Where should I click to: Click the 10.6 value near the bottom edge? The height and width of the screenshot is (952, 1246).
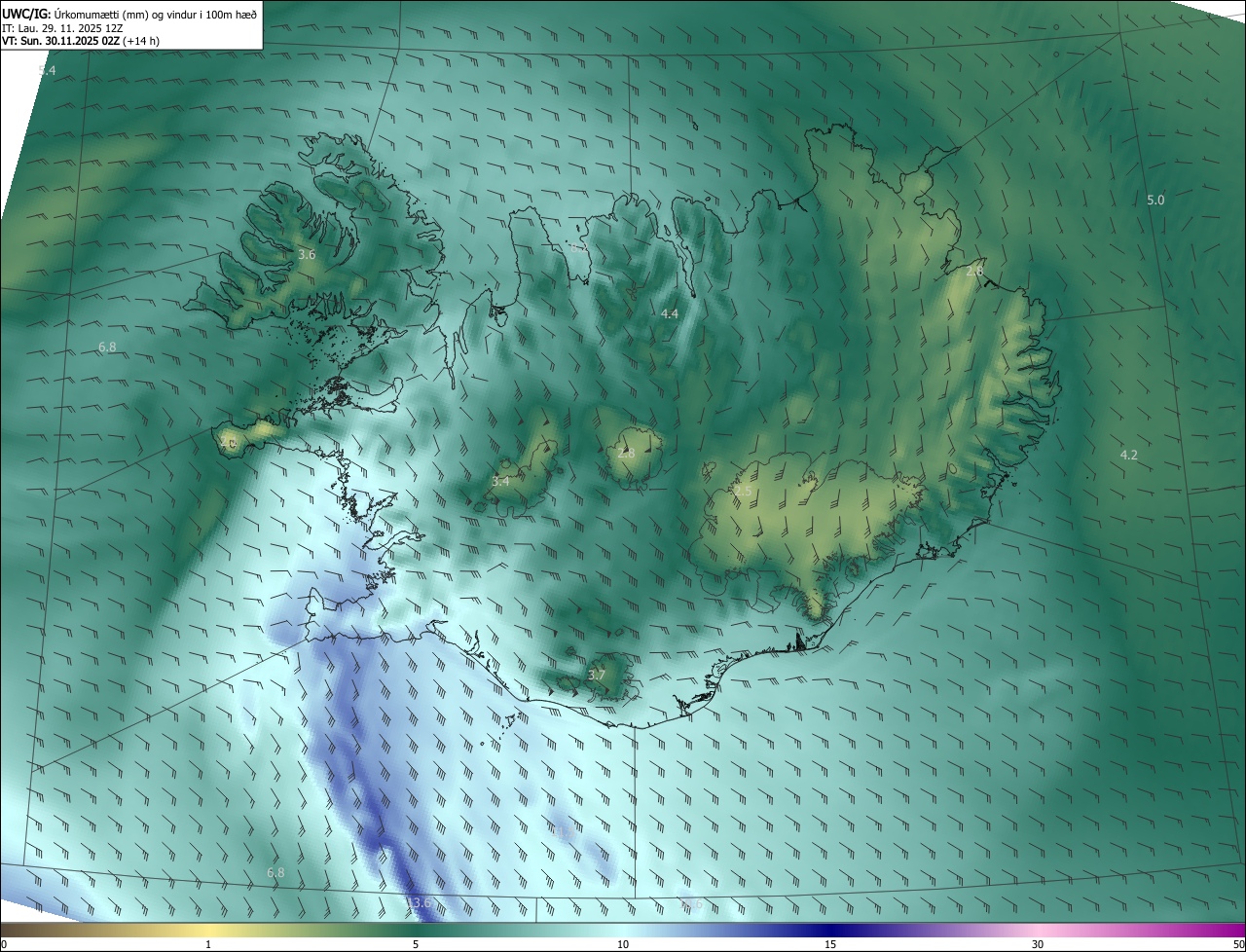690,904
